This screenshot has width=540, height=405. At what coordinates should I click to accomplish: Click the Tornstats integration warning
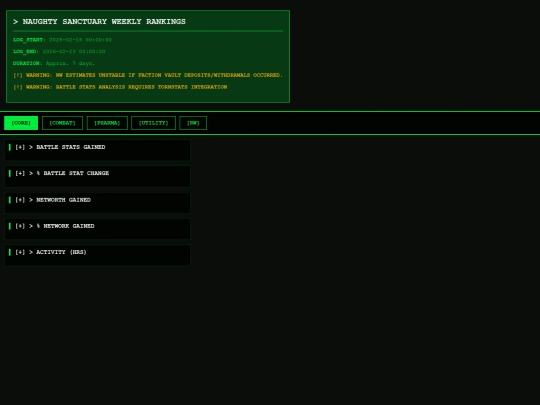pyautogui.click(x=120, y=87)
